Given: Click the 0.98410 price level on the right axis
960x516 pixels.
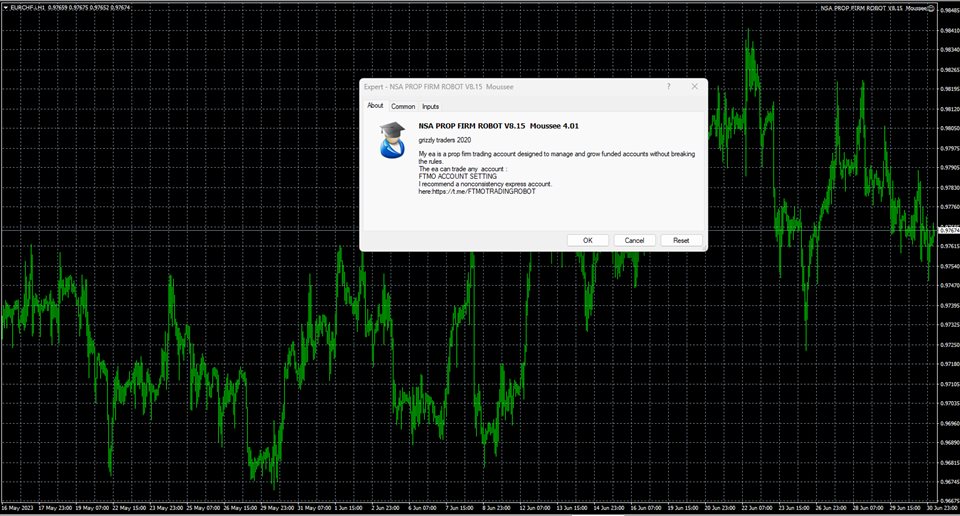Looking at the screenshot, I should [950, 30].
